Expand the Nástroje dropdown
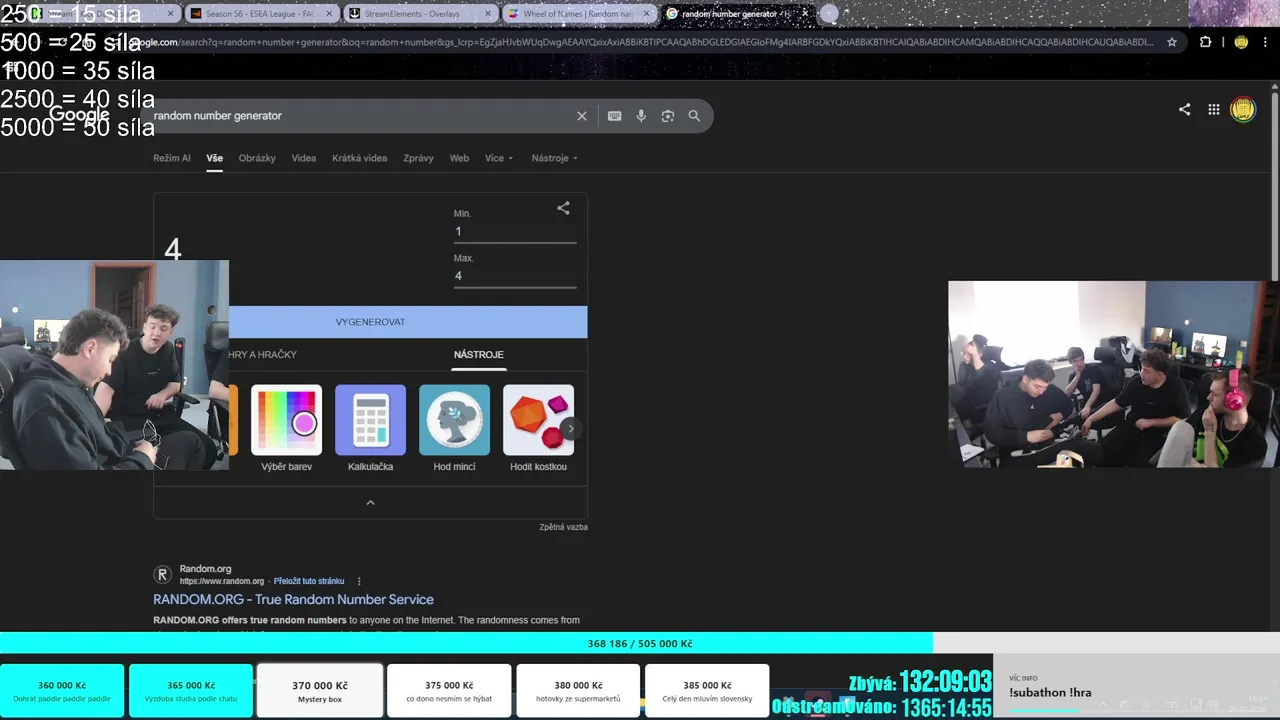 tap(555, 158)
